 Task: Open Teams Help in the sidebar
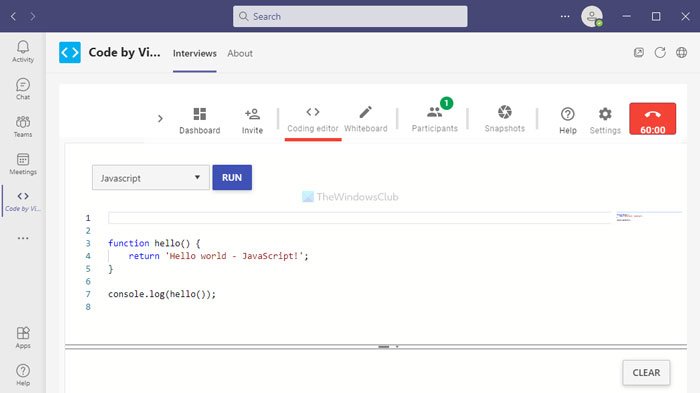coord(23,376)
